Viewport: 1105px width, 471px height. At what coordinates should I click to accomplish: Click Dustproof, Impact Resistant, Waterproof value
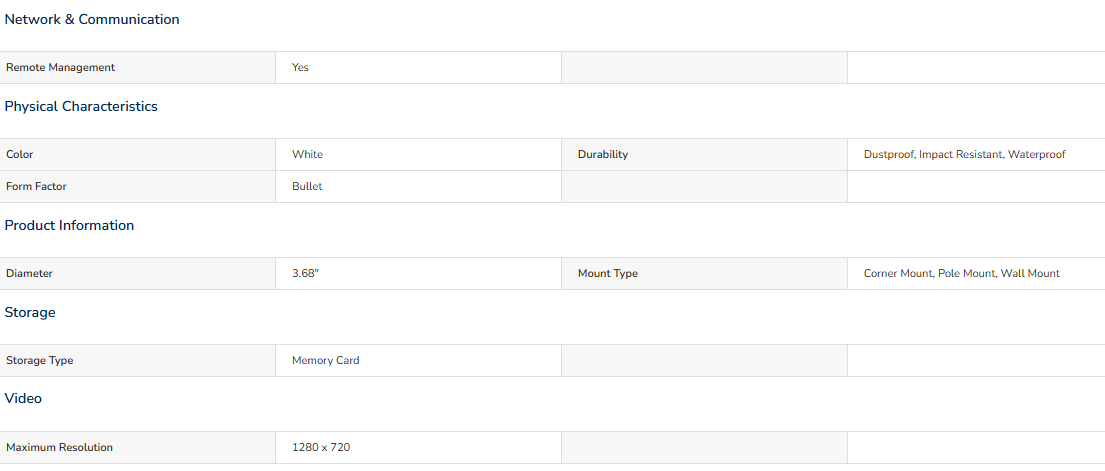(964, 154)
